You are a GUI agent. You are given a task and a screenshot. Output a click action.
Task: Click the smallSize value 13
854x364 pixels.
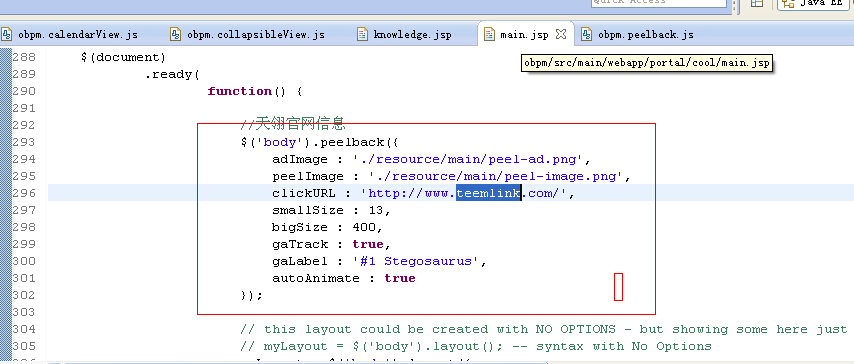click(376, 210)
